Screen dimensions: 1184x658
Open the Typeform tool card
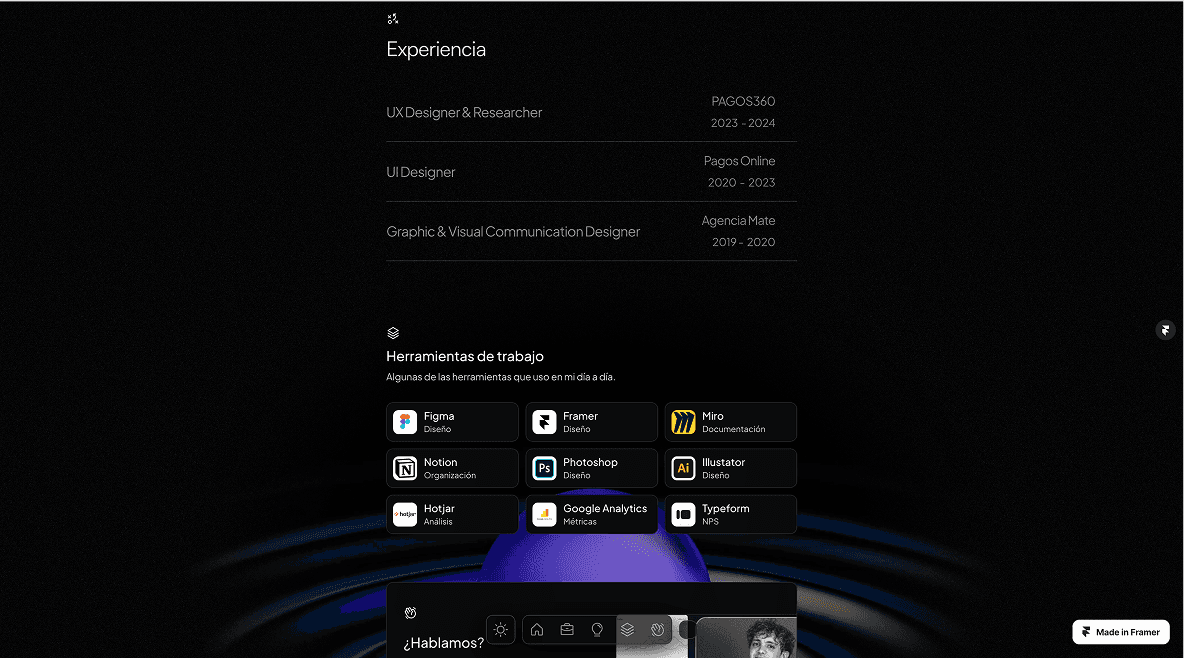pyautogui.click(x=730, y=514)
